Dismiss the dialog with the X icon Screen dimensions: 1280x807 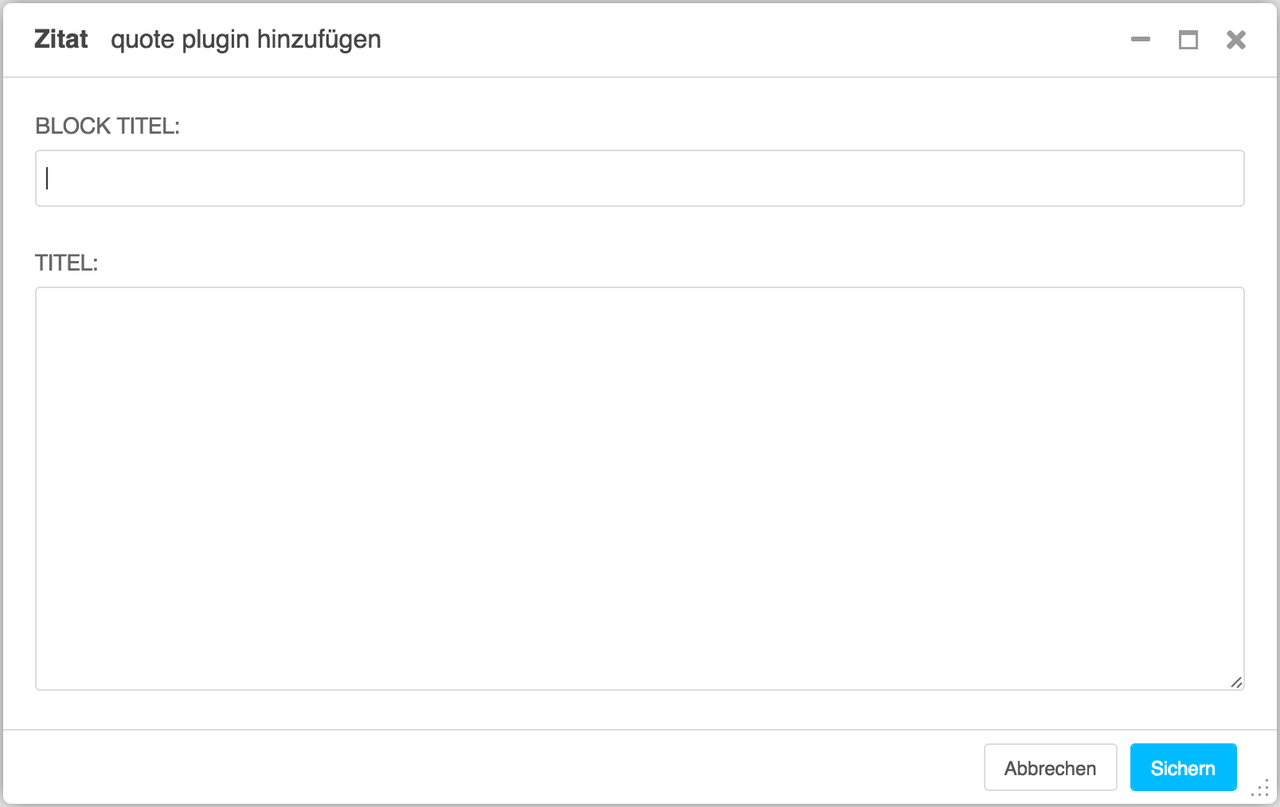[1236, 40]
